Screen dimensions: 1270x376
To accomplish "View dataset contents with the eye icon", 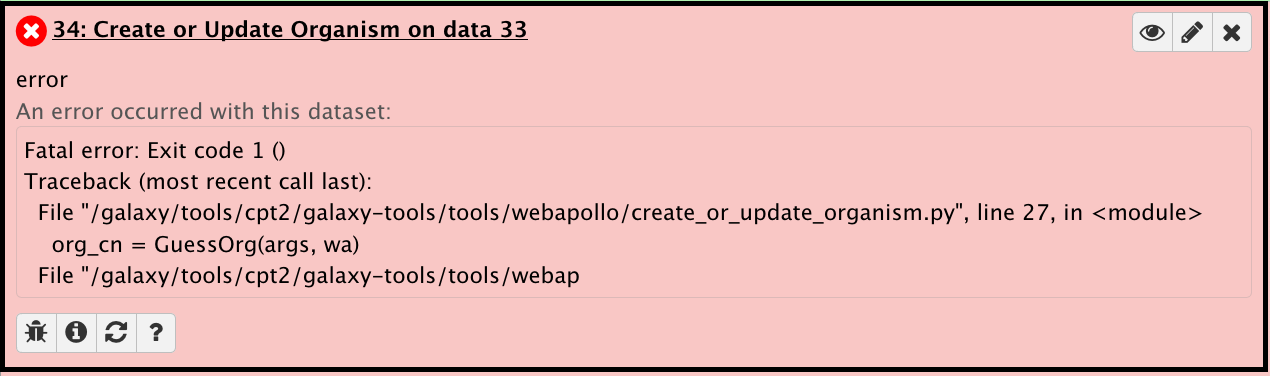I will click(x=1152, y=33).
